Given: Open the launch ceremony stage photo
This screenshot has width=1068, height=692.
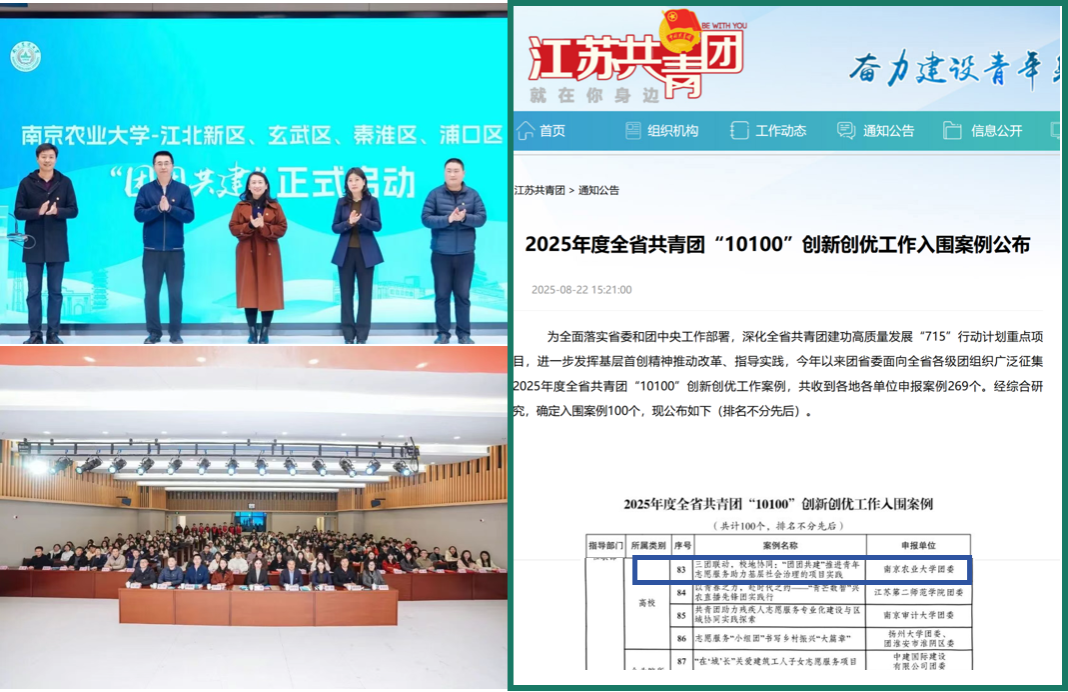Looking at the screenshot, I should pyautogui.click(x=254, y=175).
